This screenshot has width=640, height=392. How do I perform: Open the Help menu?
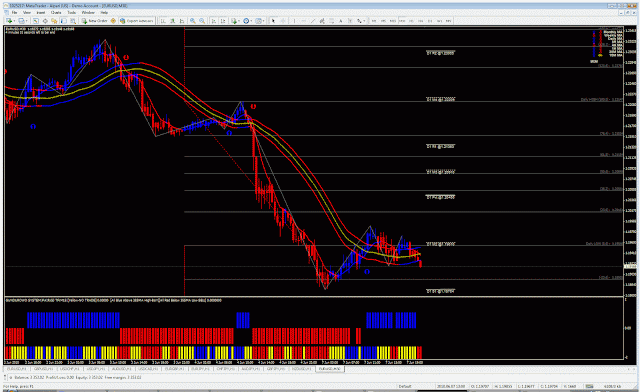coord(104,13)
